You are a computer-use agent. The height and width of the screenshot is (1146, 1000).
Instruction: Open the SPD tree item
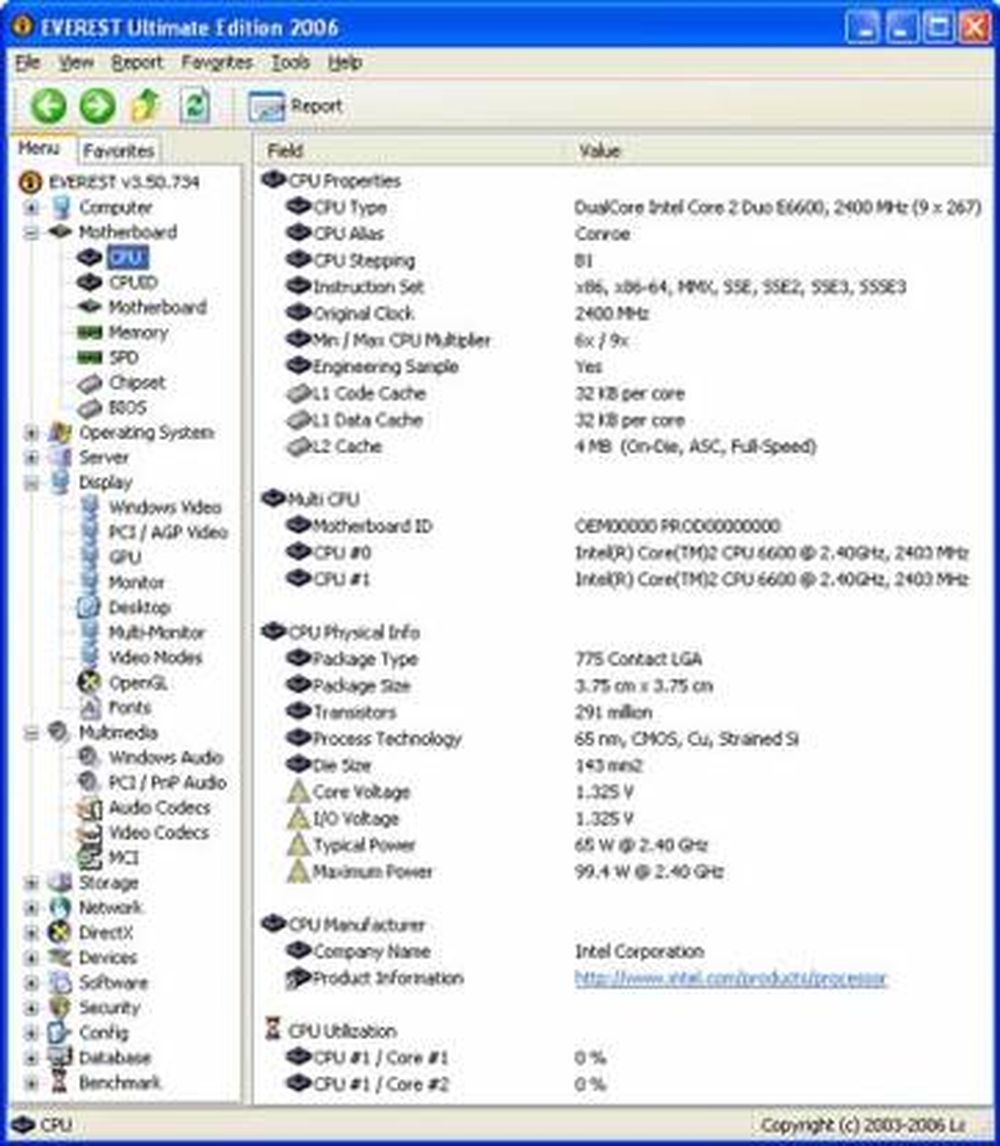(123, 357)
